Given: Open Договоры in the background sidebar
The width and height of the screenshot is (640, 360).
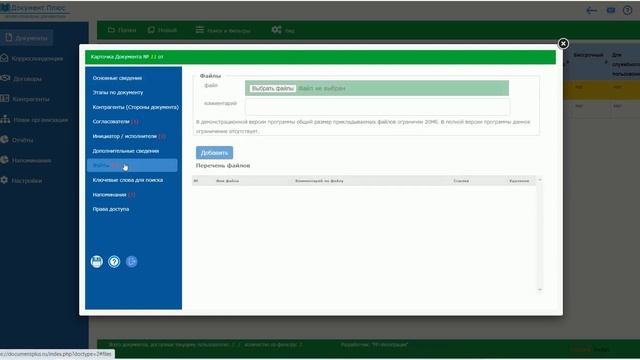Looking at the screenshot, I should coord(22,78).
